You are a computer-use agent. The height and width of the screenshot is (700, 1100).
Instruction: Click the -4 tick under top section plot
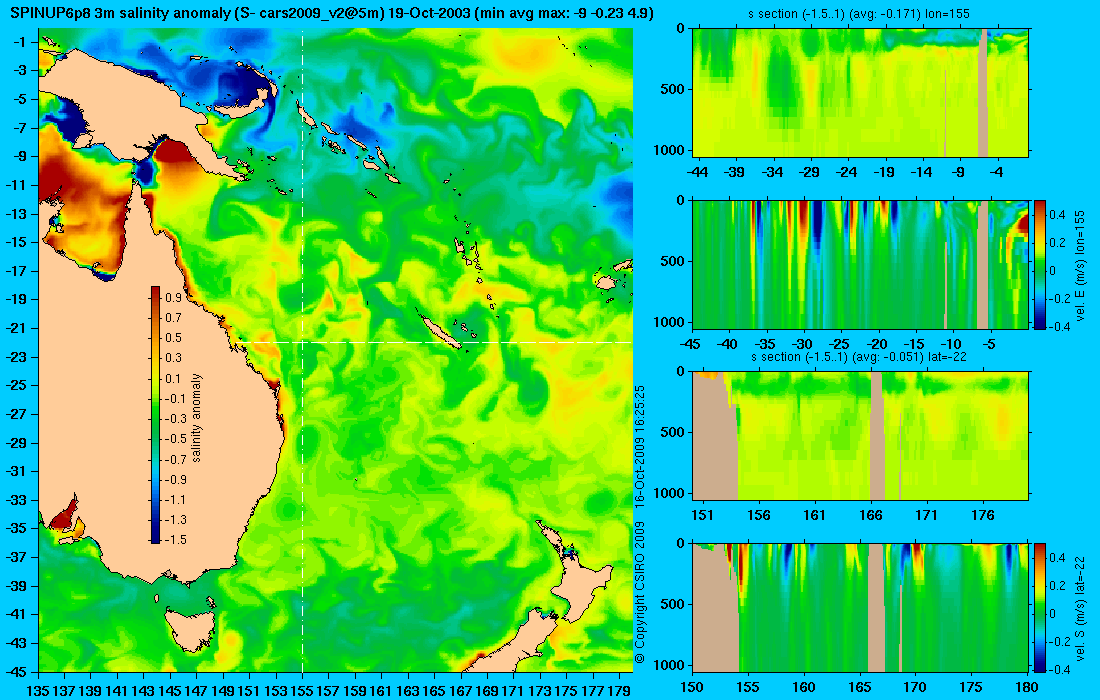click(998, 172)
